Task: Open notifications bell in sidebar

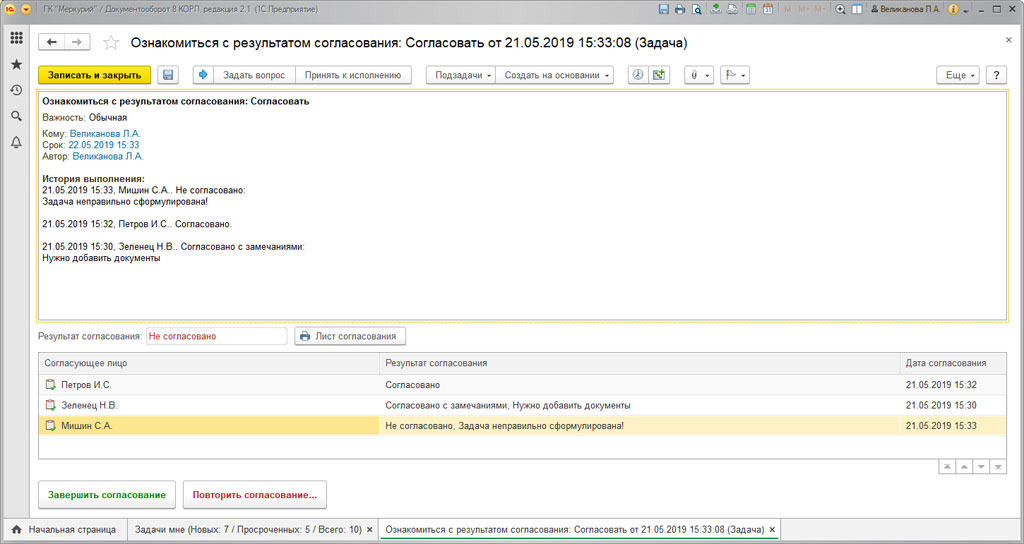Action: (16, 142)
